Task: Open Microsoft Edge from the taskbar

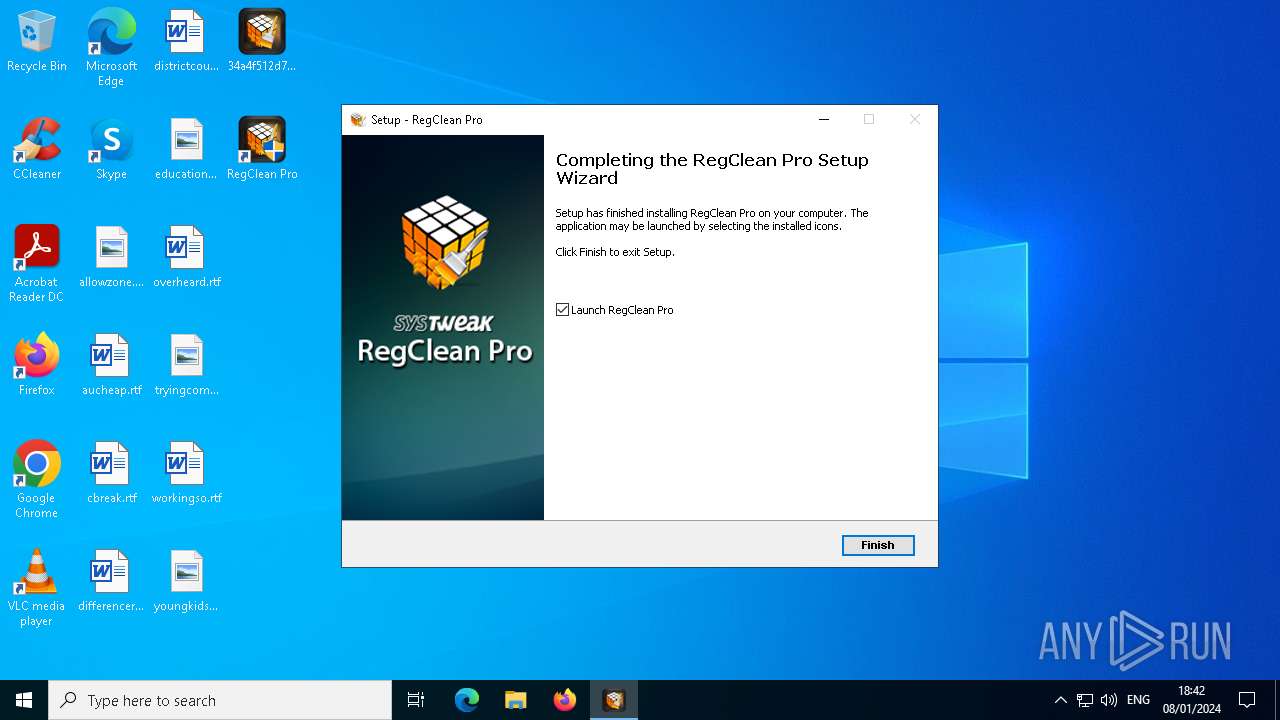Action: [467, 700]
